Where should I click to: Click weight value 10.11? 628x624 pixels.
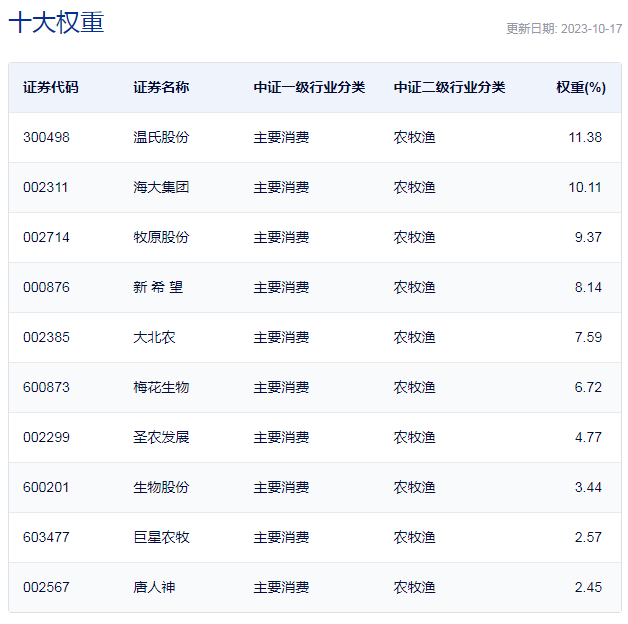585,187
